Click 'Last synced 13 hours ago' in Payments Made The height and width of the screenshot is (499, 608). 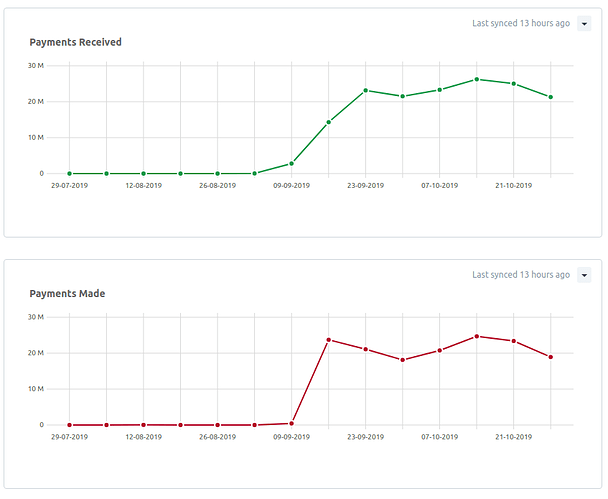521,275
